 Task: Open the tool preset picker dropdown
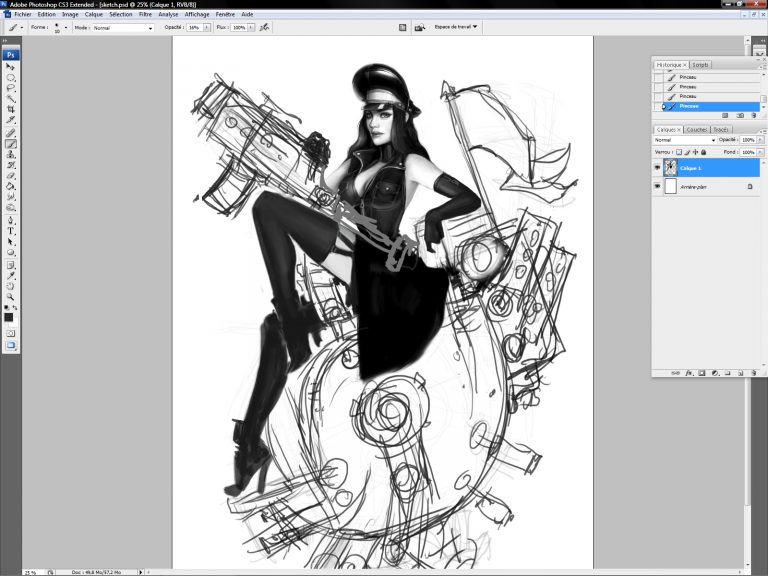[22, 27]
